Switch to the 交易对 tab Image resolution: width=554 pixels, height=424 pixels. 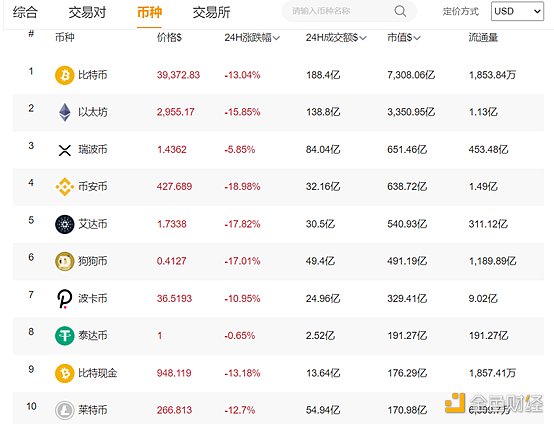87,12
